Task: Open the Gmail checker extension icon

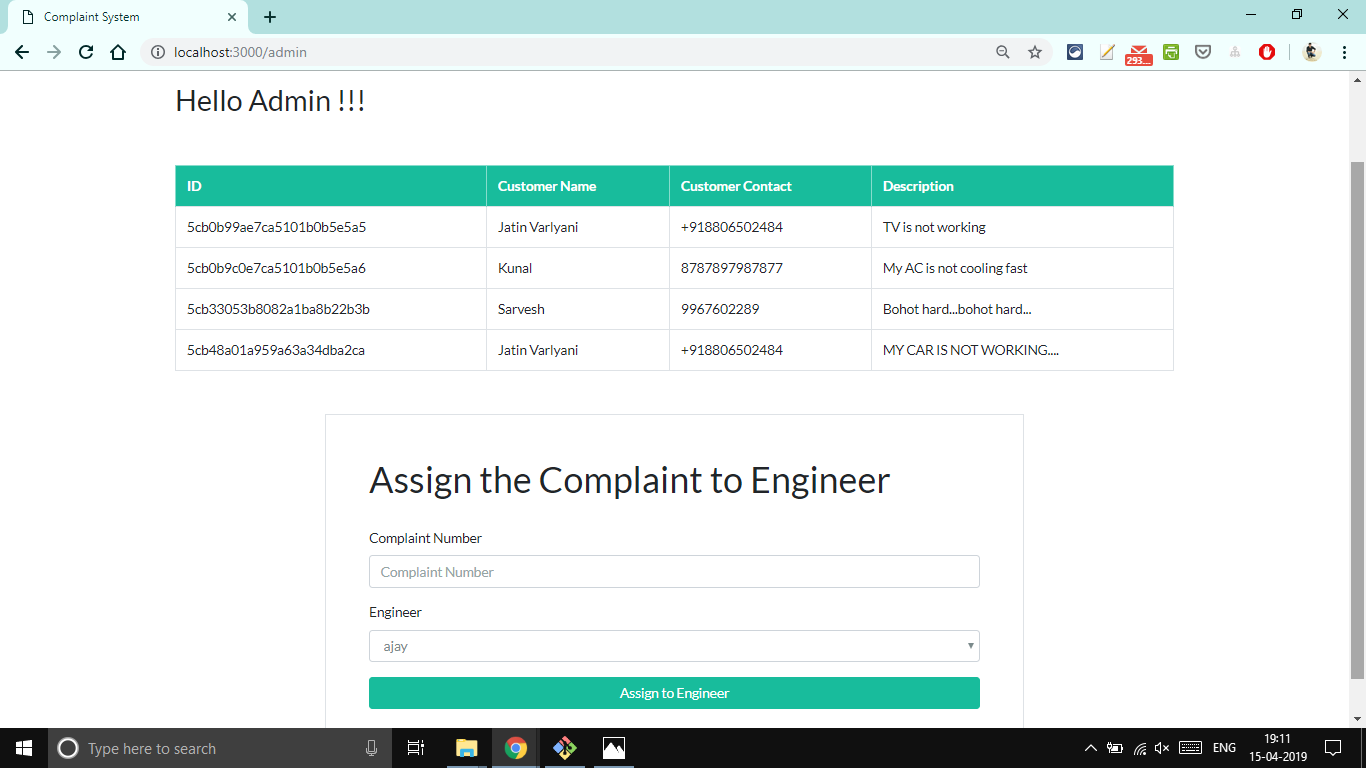Action: pos(1138,53)
